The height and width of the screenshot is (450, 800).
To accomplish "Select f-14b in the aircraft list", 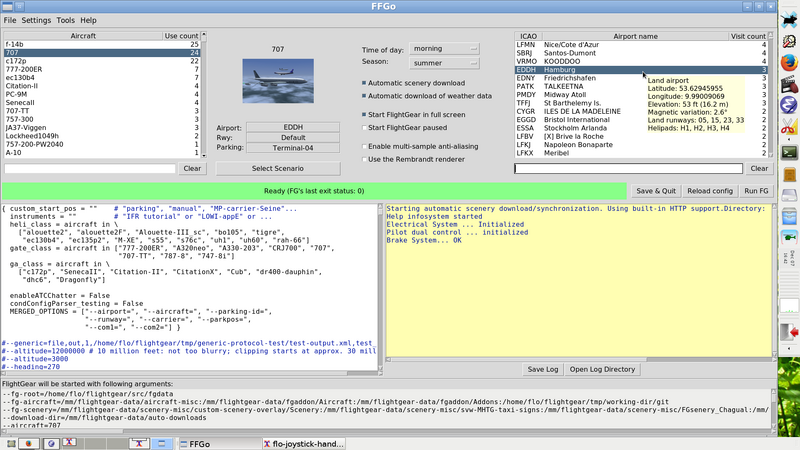I will pyautogui.click(x=102, y=44).
